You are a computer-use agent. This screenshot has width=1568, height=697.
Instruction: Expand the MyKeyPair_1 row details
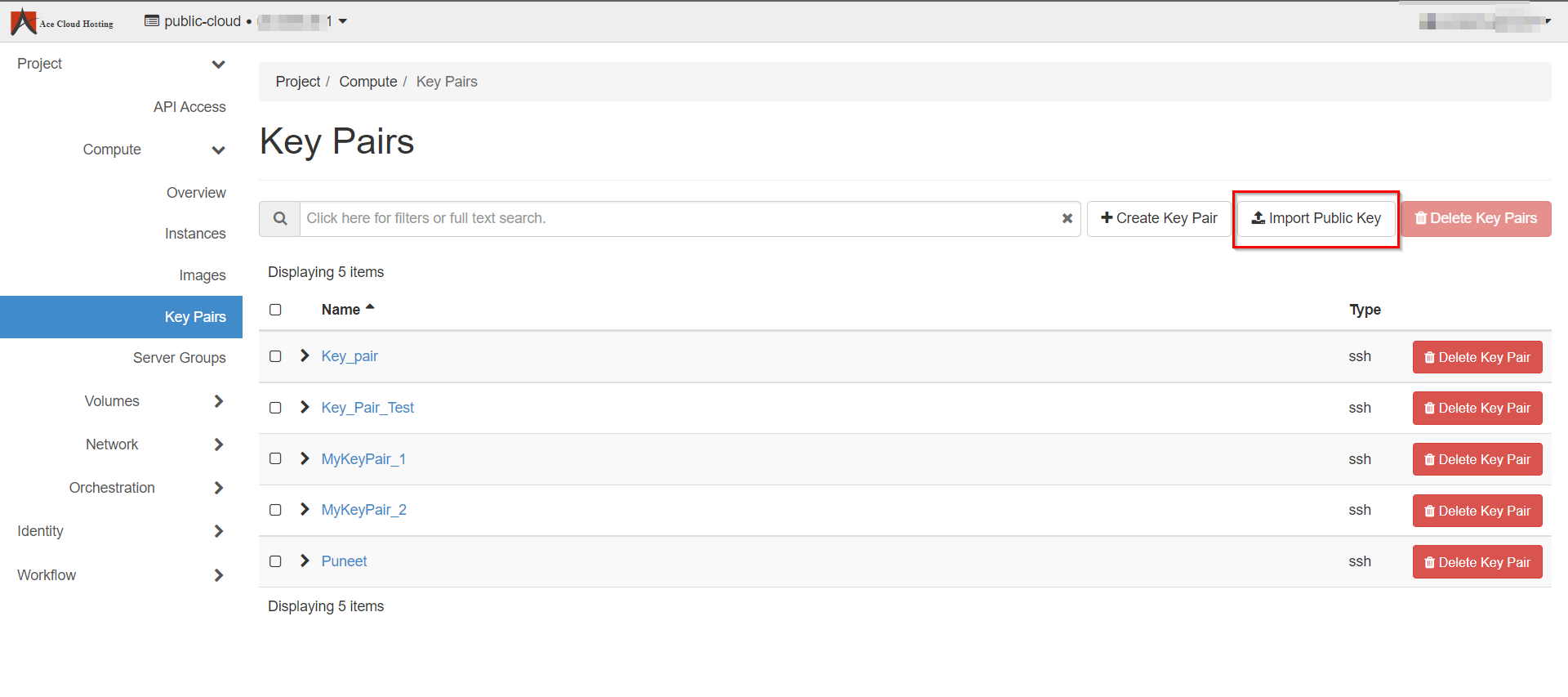[305, 459]
